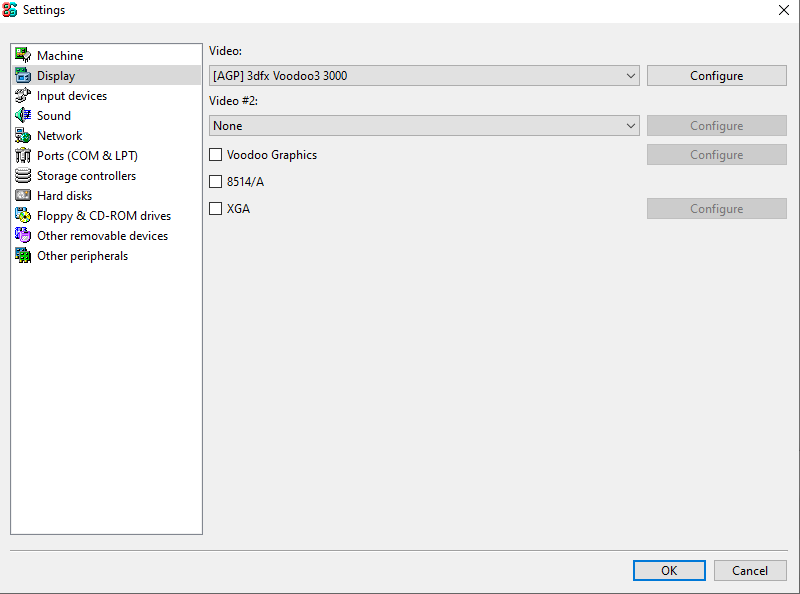Go to Input devices settings
This screenshot has height=594, width=800.
click(x=72, y=96)
